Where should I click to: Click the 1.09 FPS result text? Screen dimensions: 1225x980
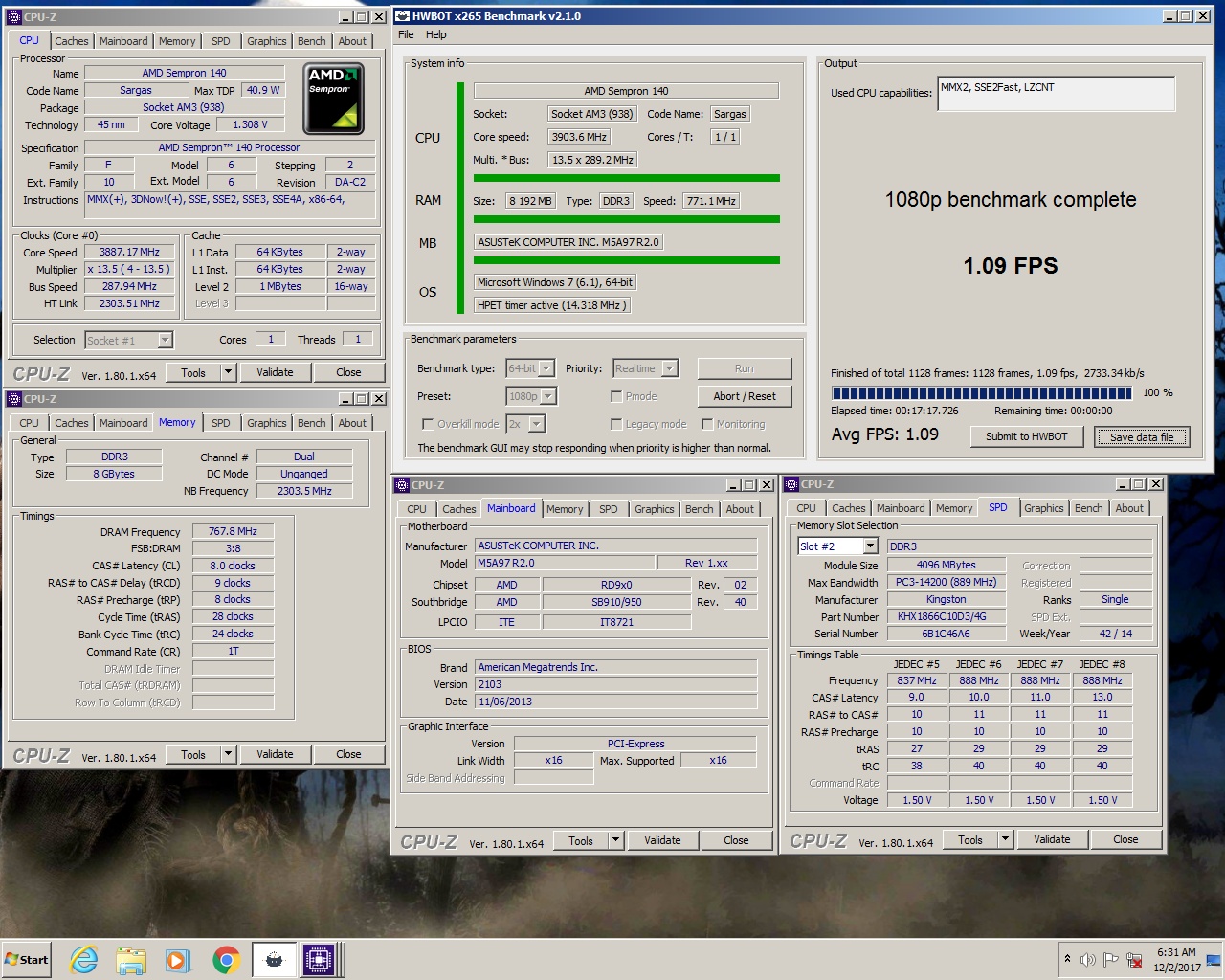click(1011, 266)
